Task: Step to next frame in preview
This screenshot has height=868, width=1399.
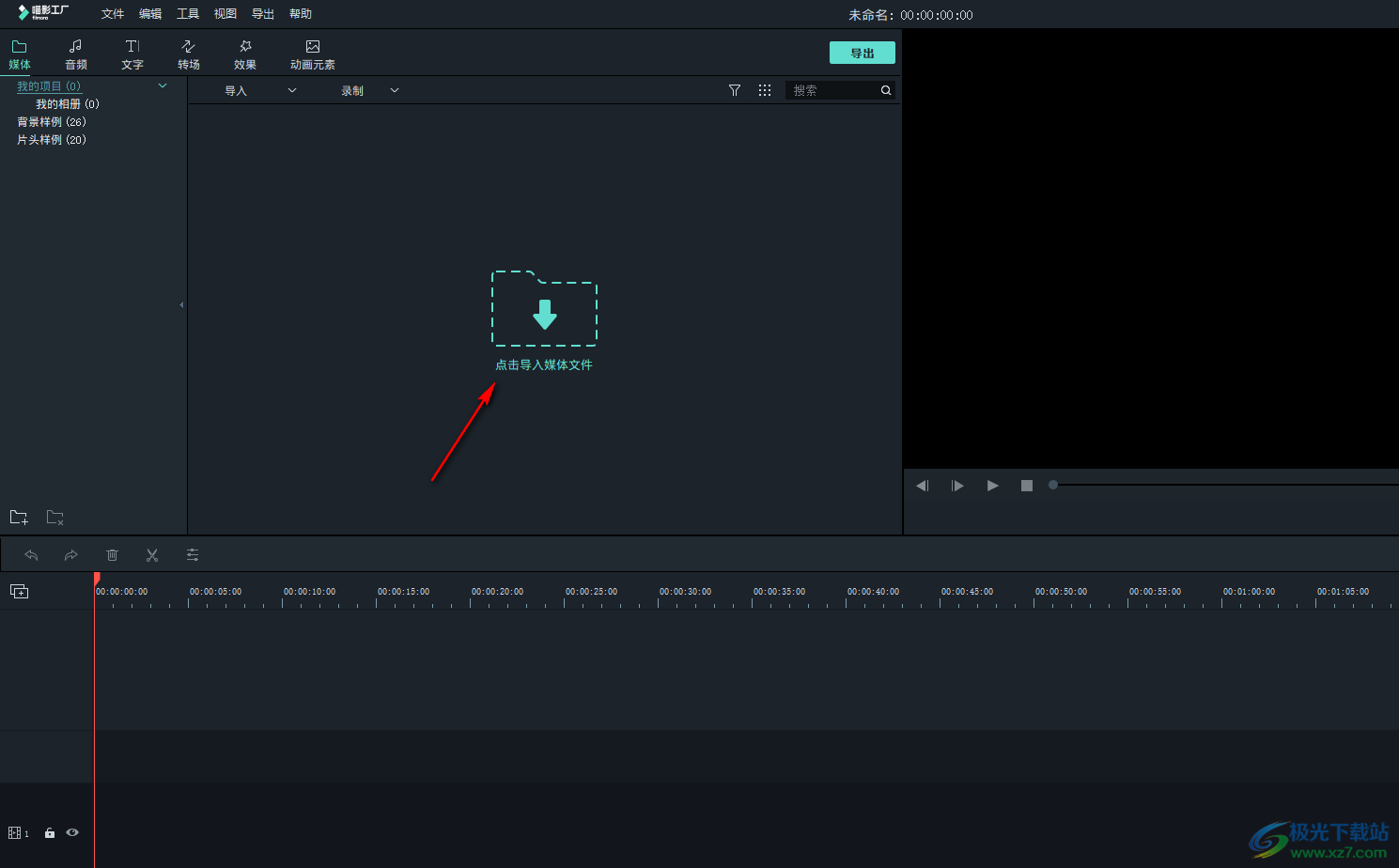Action: tap(957, 486)
